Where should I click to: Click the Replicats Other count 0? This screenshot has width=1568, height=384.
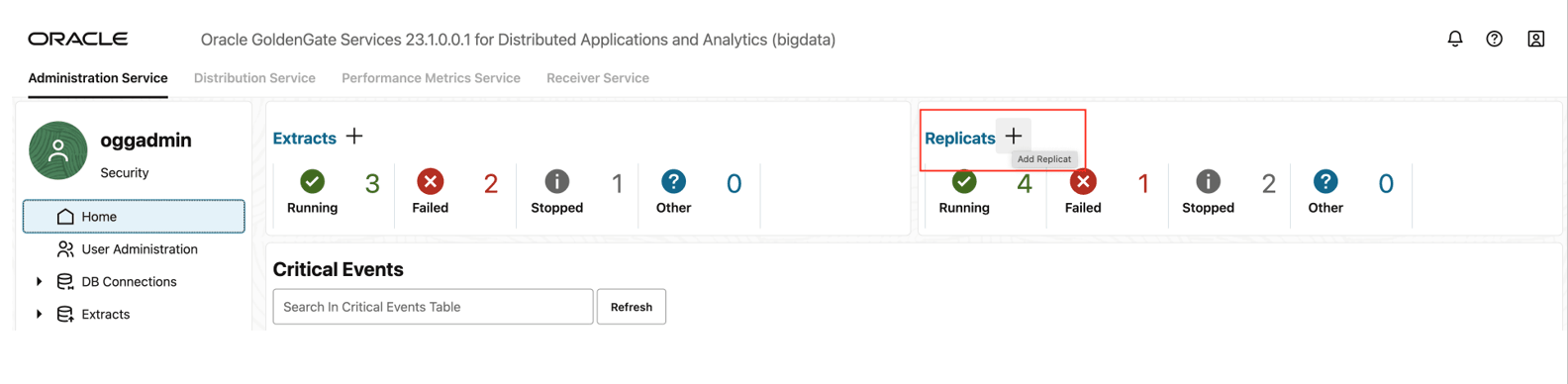coord(1386,184)
